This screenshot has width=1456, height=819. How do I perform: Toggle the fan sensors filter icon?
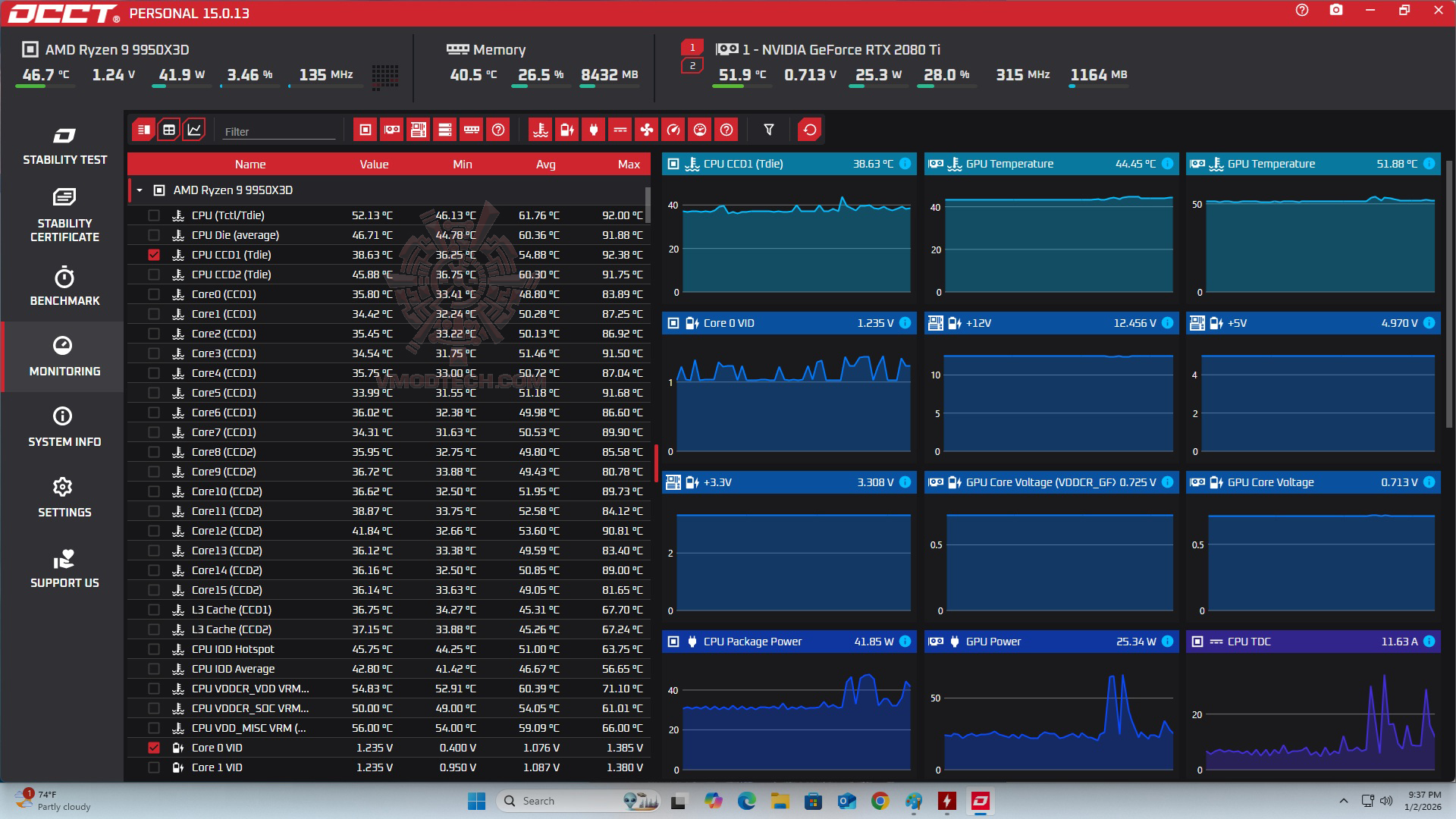pos(646,130)
